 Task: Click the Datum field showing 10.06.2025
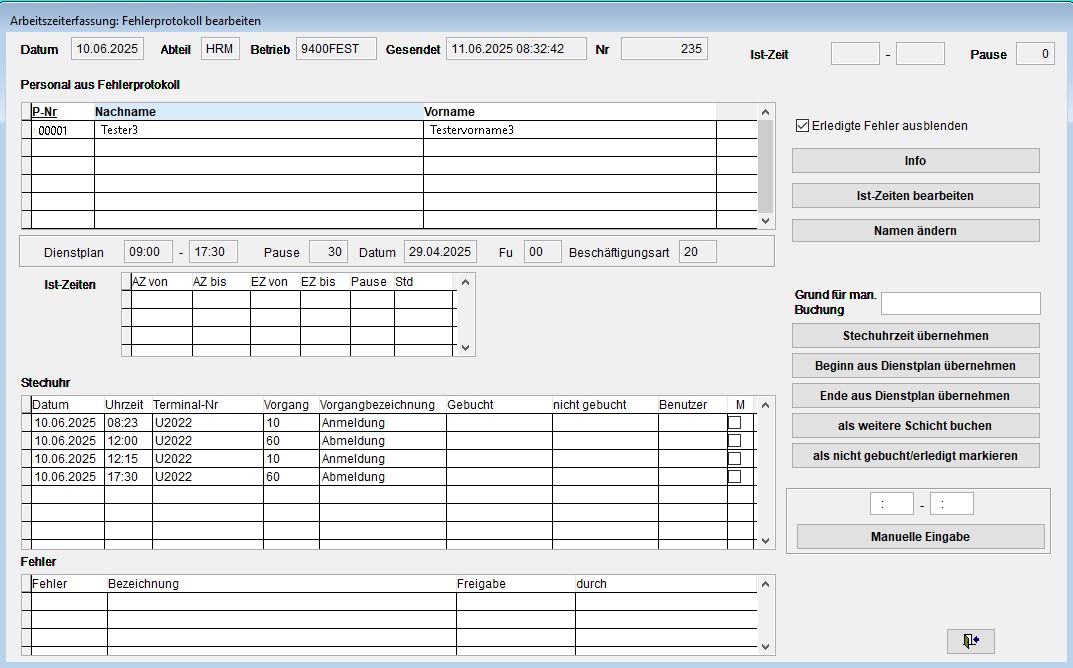(107, 49)
